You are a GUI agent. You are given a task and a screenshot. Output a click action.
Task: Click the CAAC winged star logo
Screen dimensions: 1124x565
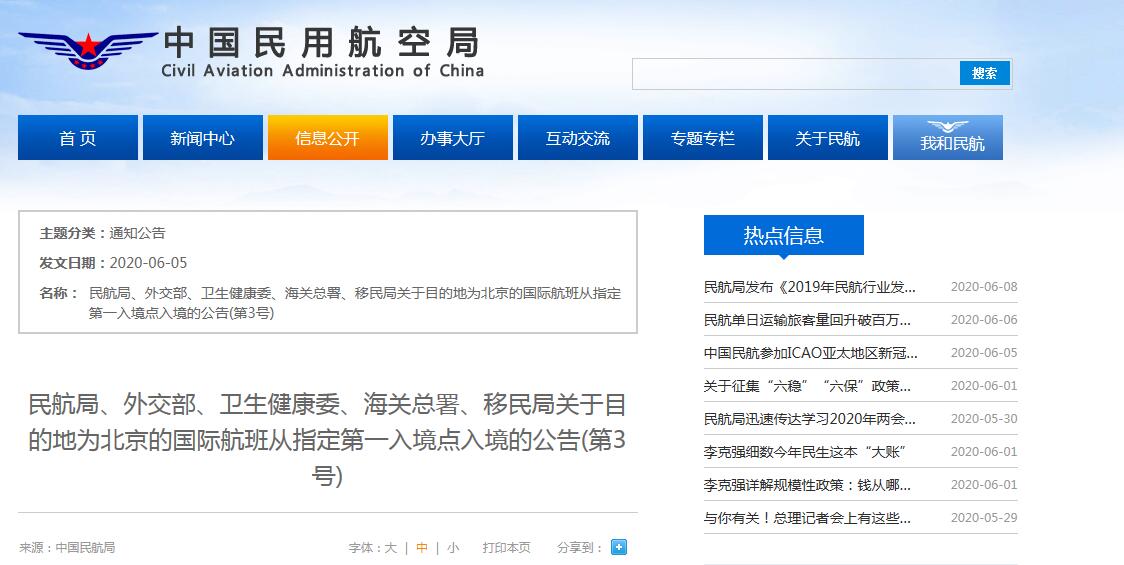point(87,49)
